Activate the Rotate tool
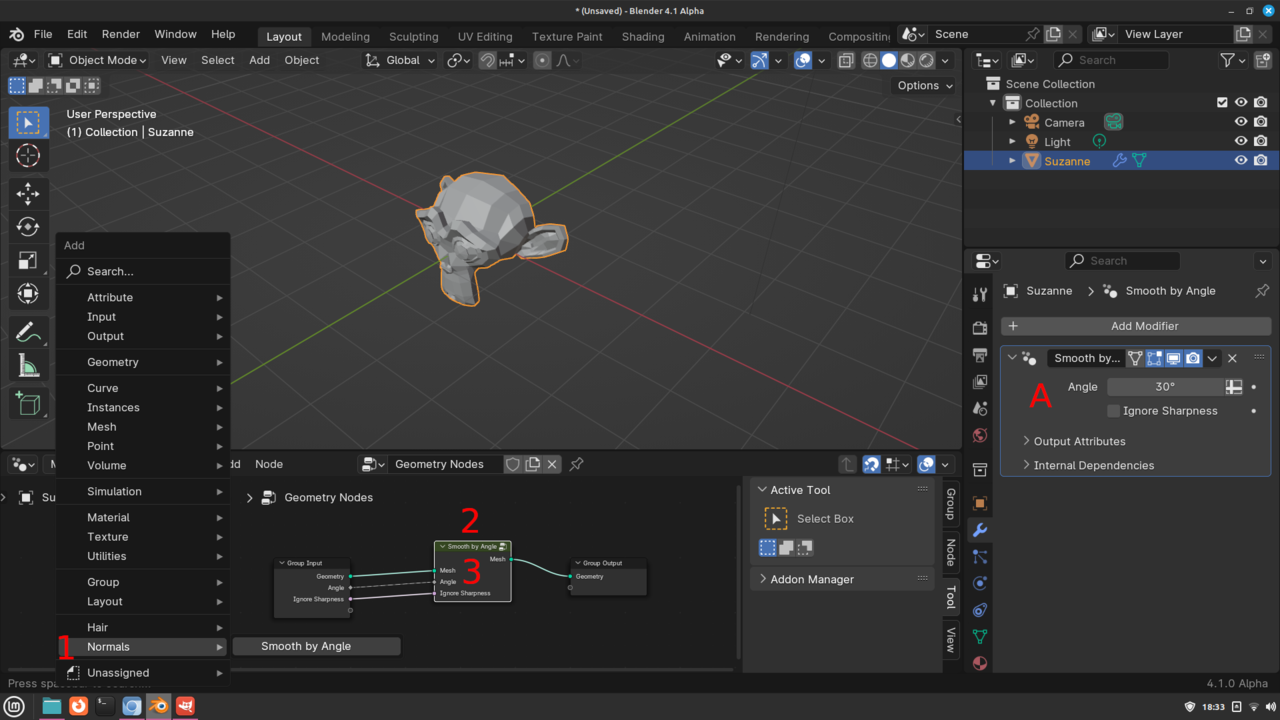 point(28,227)
